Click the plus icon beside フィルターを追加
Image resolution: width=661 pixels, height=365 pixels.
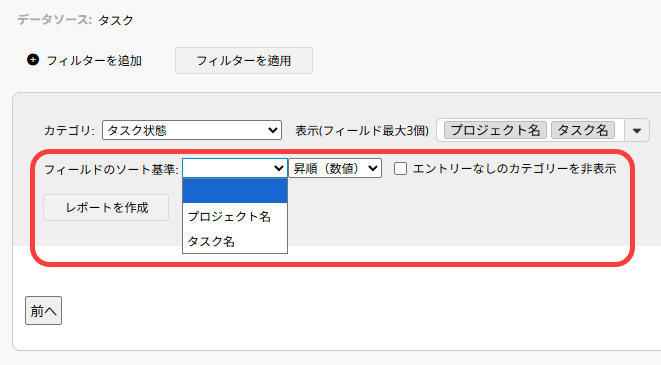point(33,60)
